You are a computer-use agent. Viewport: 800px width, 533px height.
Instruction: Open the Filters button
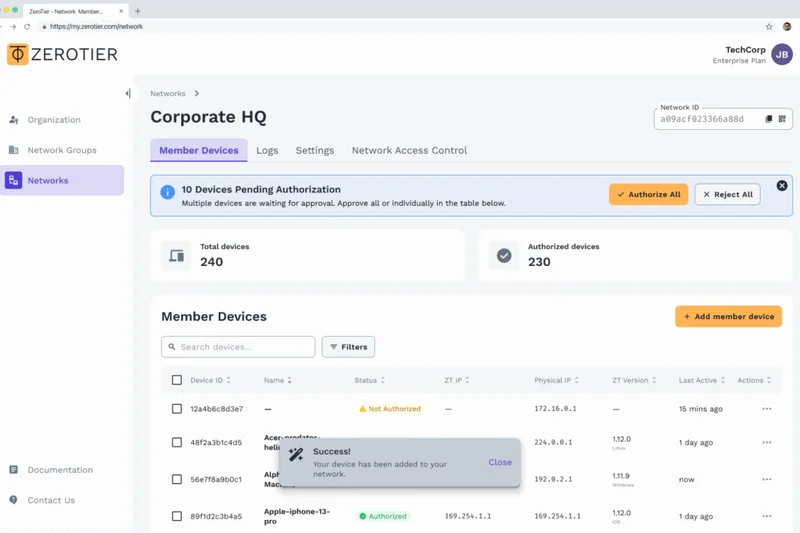click(348, 347)
